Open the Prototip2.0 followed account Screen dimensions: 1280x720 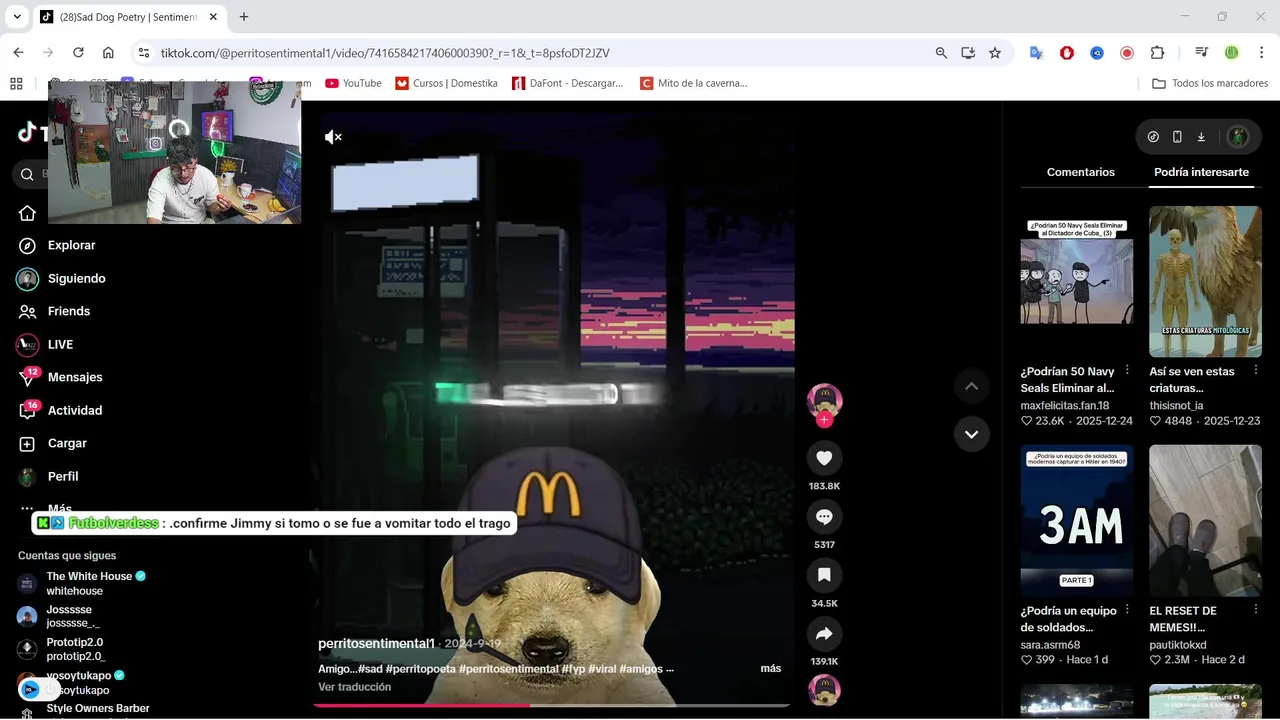pos(76,649)
